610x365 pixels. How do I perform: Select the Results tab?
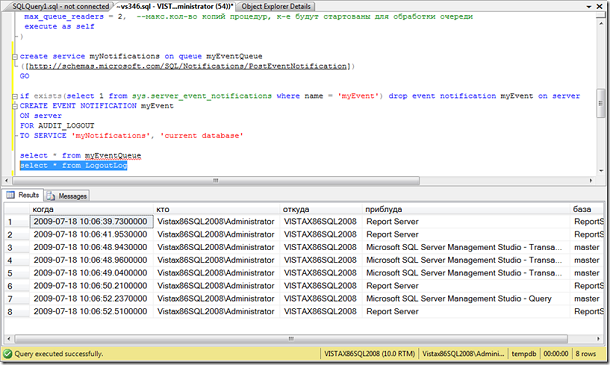23,195
